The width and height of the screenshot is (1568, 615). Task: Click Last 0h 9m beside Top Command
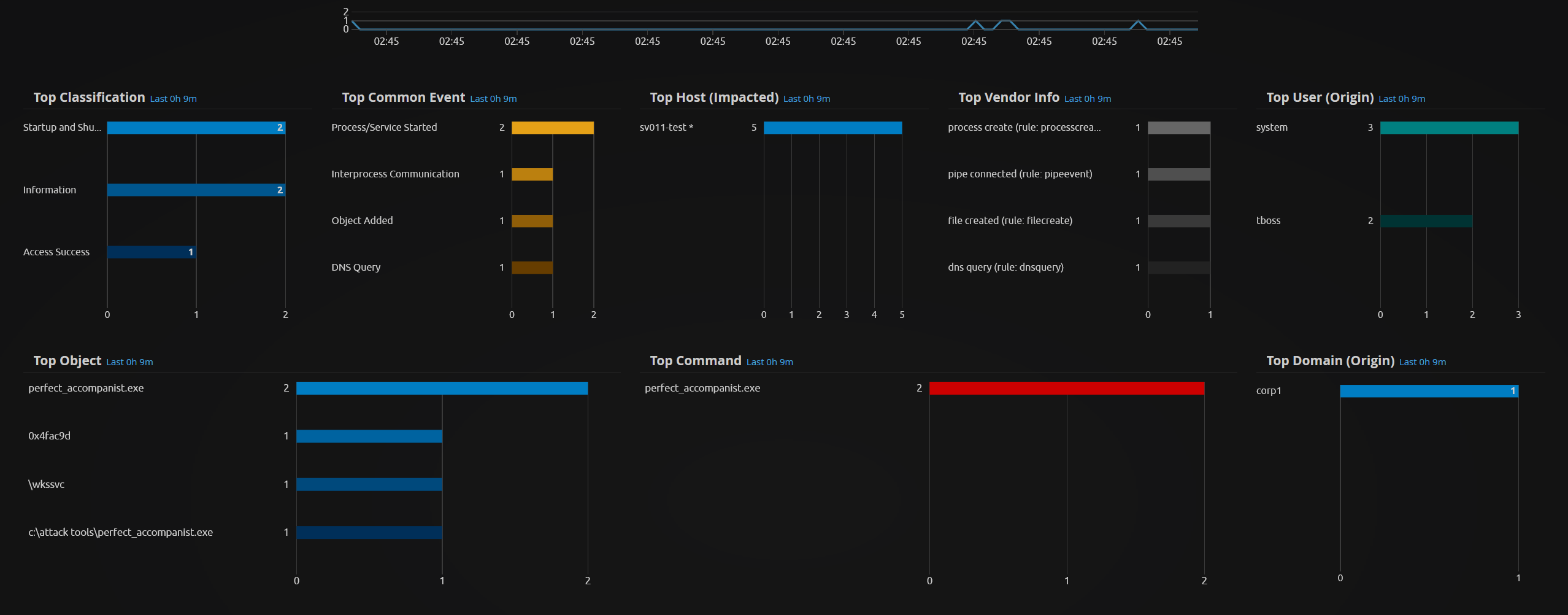pyautogui.click(x=769, y=362)
